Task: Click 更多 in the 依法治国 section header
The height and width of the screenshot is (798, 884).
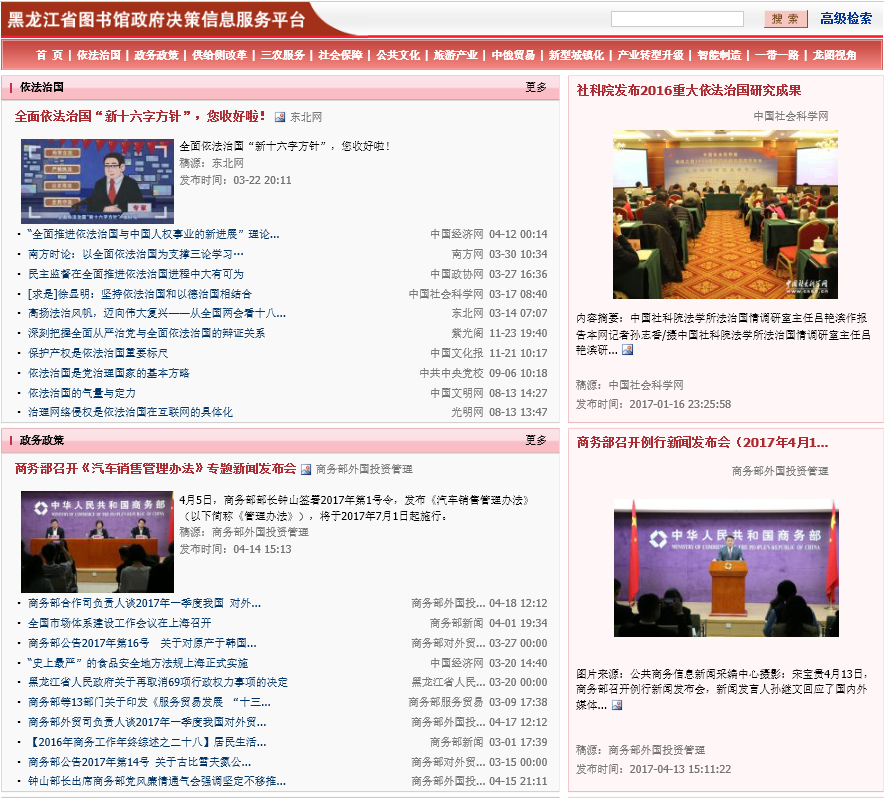Action: pos(536,87)
